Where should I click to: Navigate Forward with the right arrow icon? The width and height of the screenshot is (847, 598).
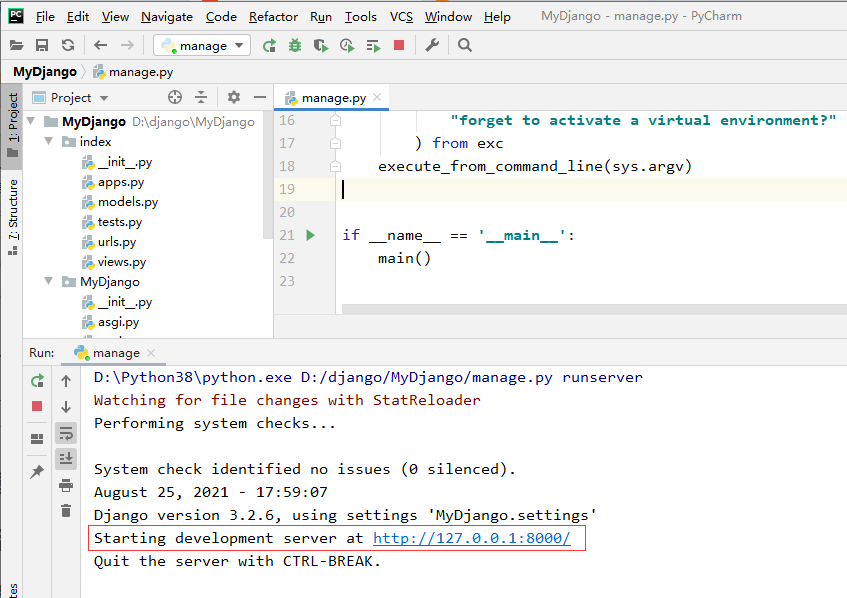click(x=127, y=45)
